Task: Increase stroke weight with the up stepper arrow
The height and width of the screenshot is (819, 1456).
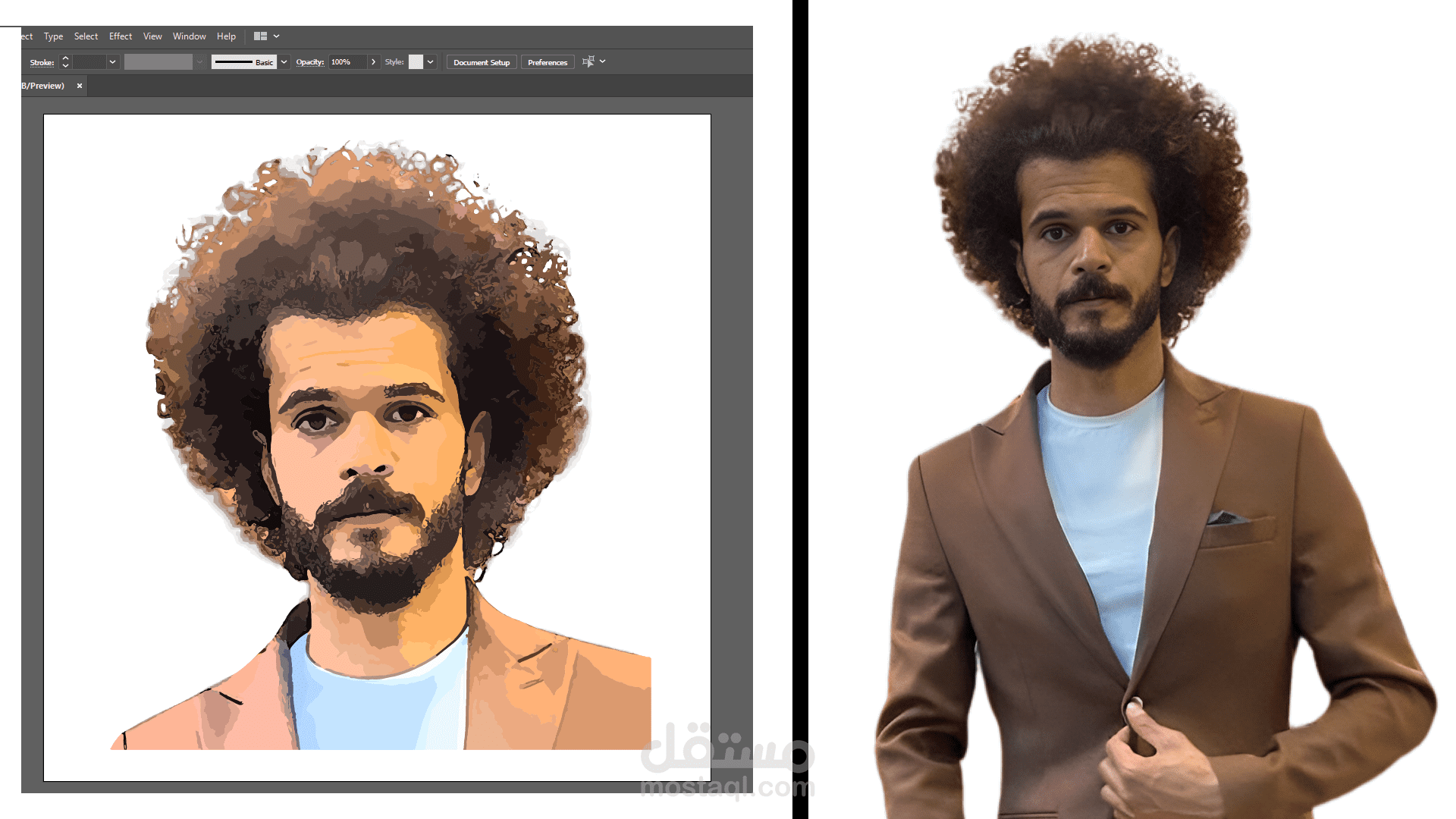Action: pos(65,58)
